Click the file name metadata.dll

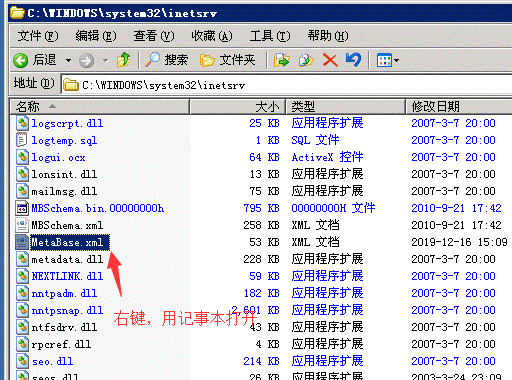[67, 259]
